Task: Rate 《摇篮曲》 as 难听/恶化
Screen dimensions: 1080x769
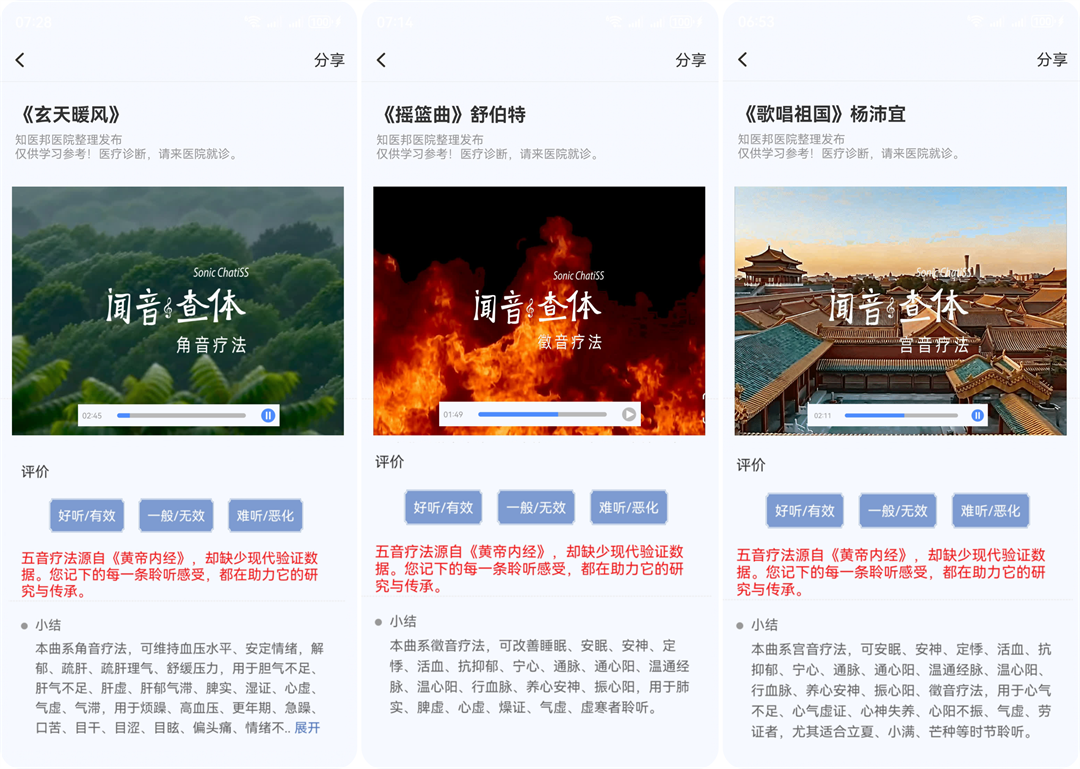Action: (629, 507)
